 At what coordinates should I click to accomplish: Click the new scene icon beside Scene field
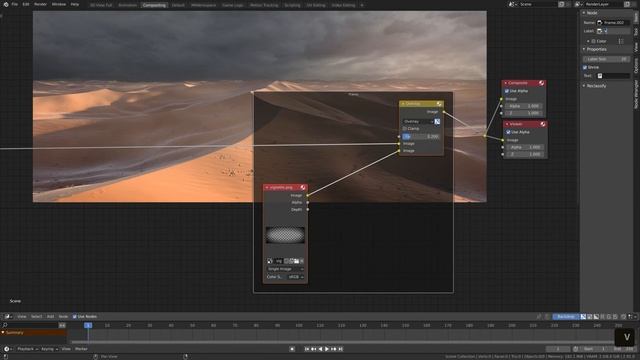562,4
